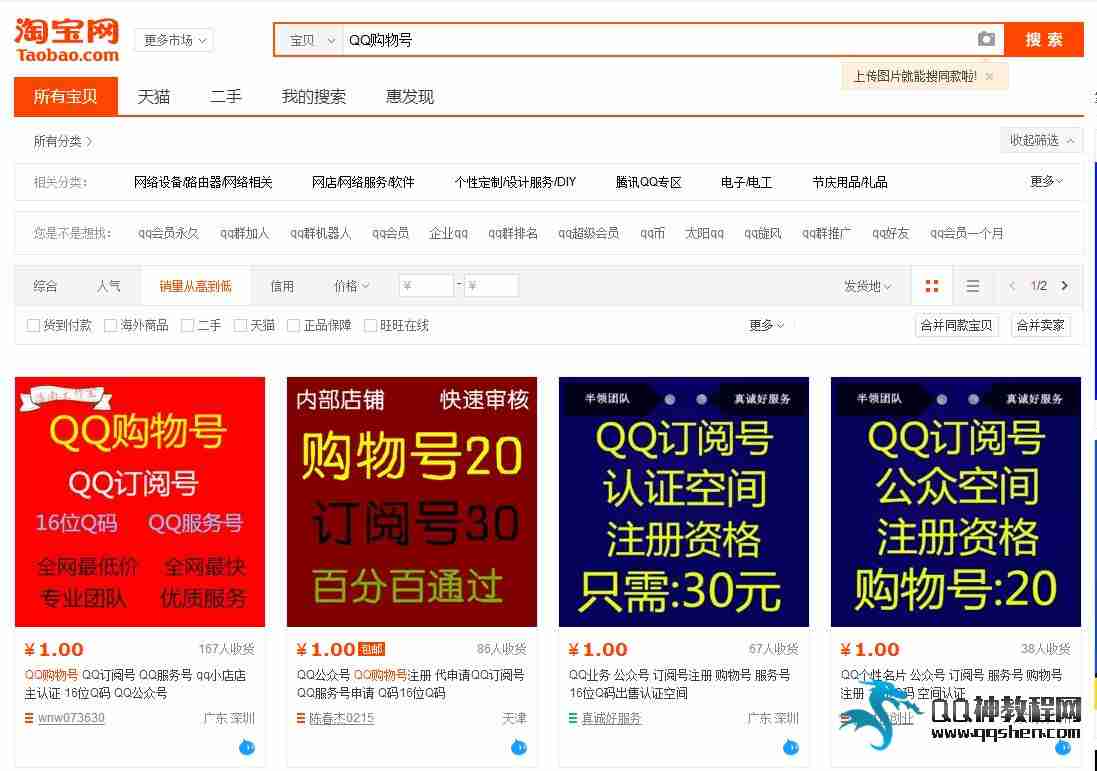Sort results by 综合
This screenshot has width=1097, height=771.
[x=45, y=285]
